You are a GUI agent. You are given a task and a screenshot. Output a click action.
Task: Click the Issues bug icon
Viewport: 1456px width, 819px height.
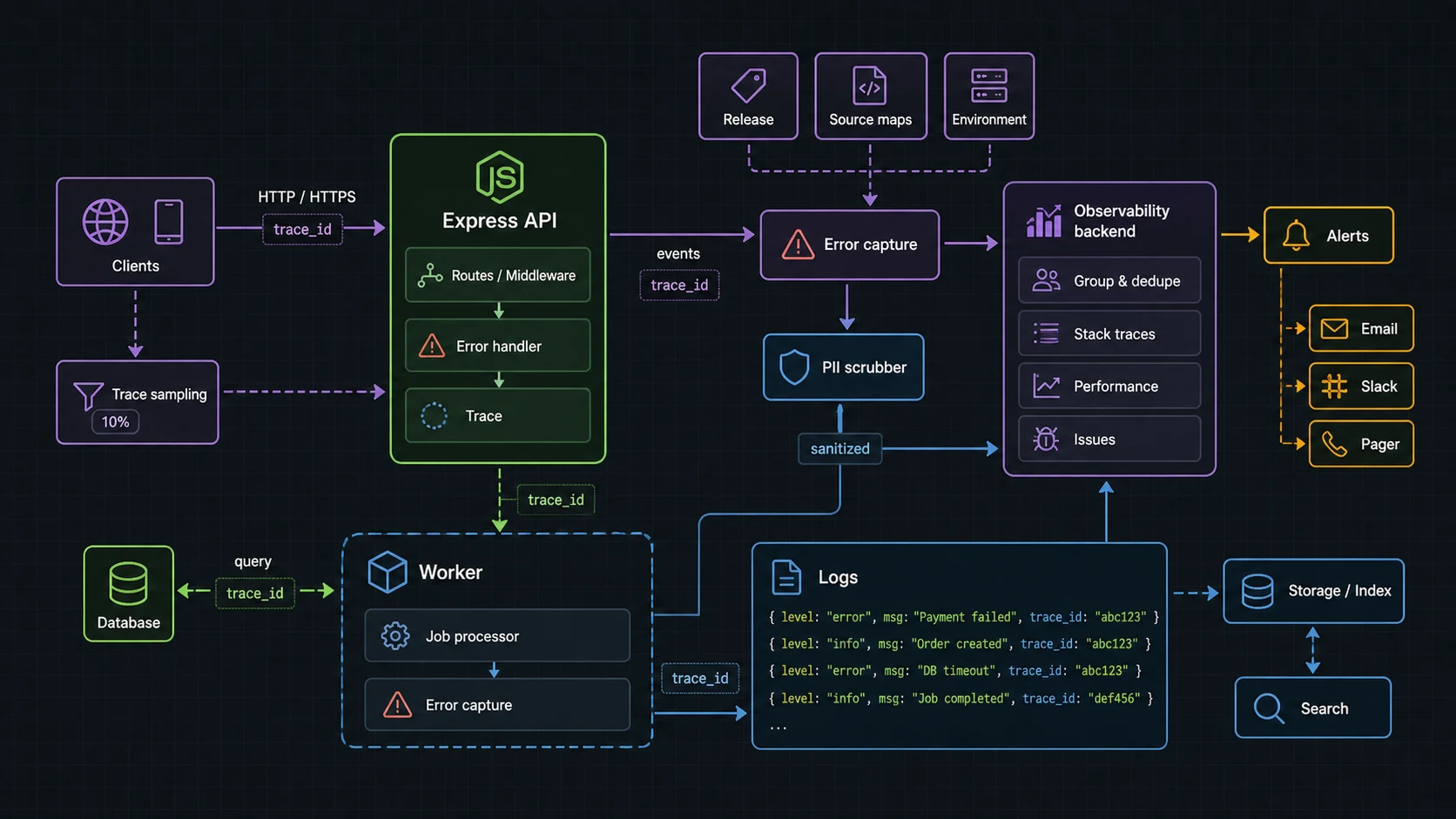click(x=1046, y=439)
